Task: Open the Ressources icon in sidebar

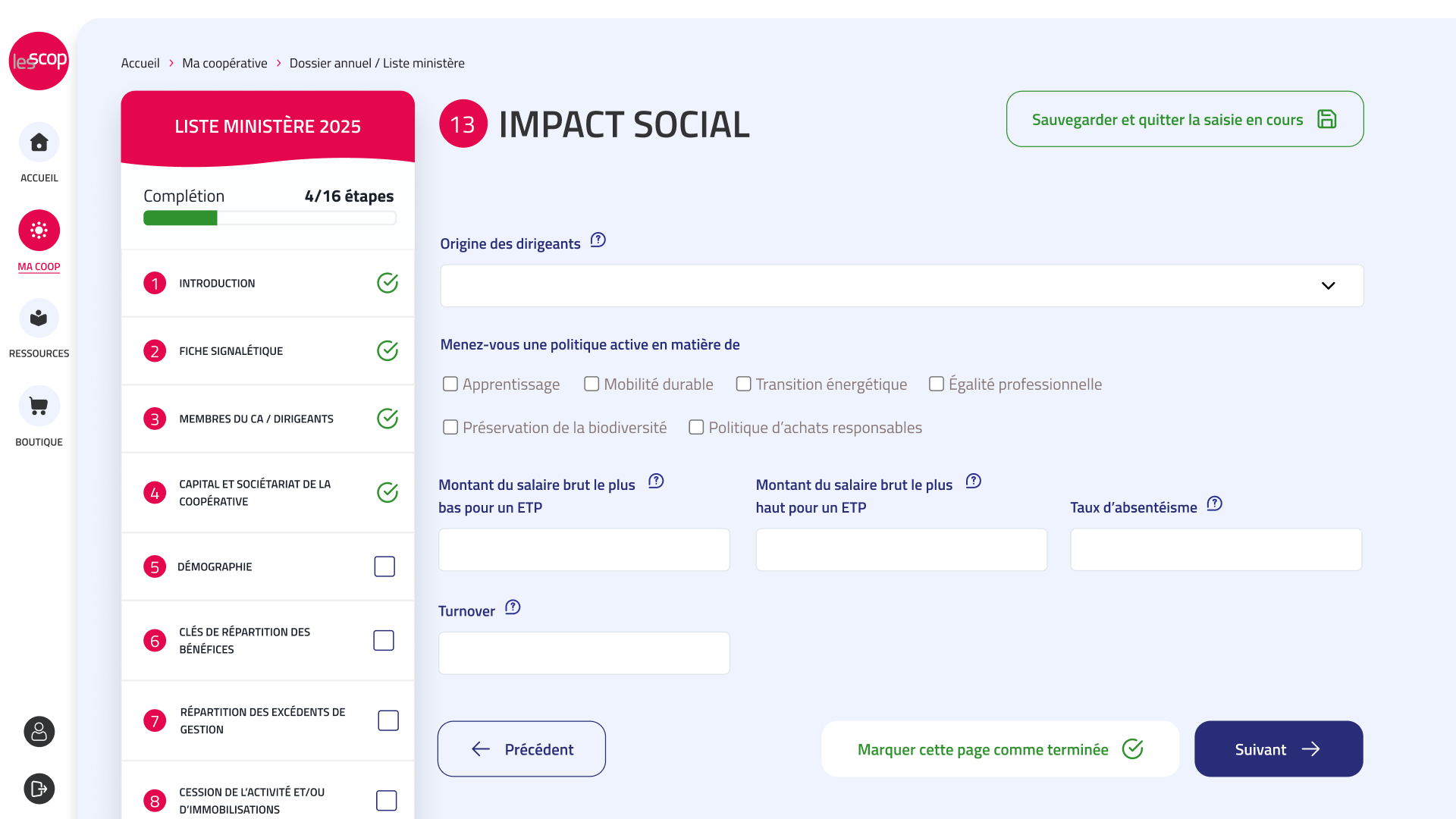Action: point(39,318)
